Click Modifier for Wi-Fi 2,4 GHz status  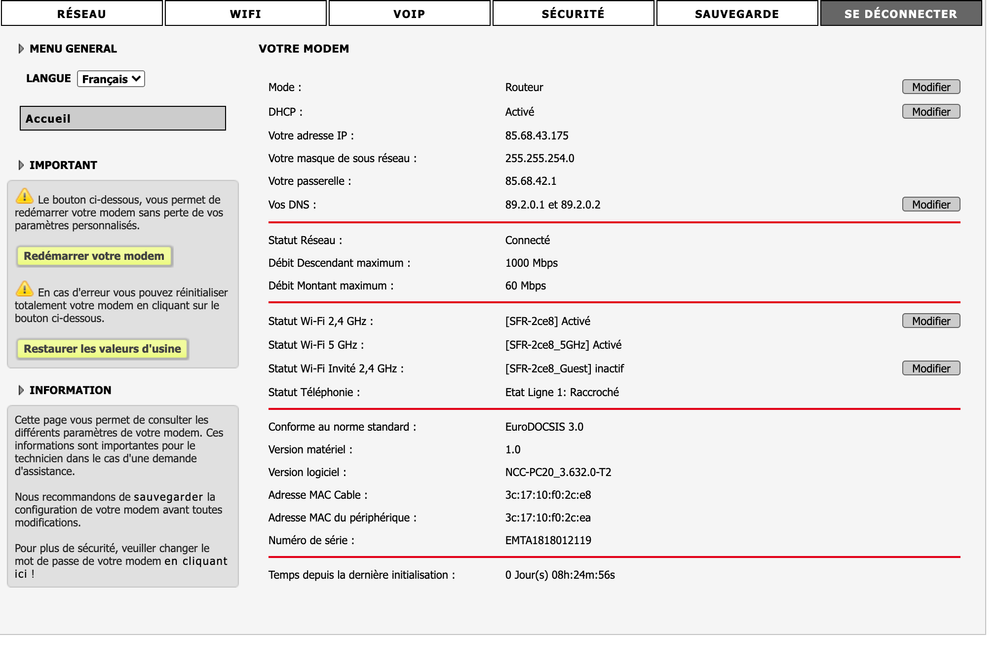pyautogui.click(x=930, y=321)
